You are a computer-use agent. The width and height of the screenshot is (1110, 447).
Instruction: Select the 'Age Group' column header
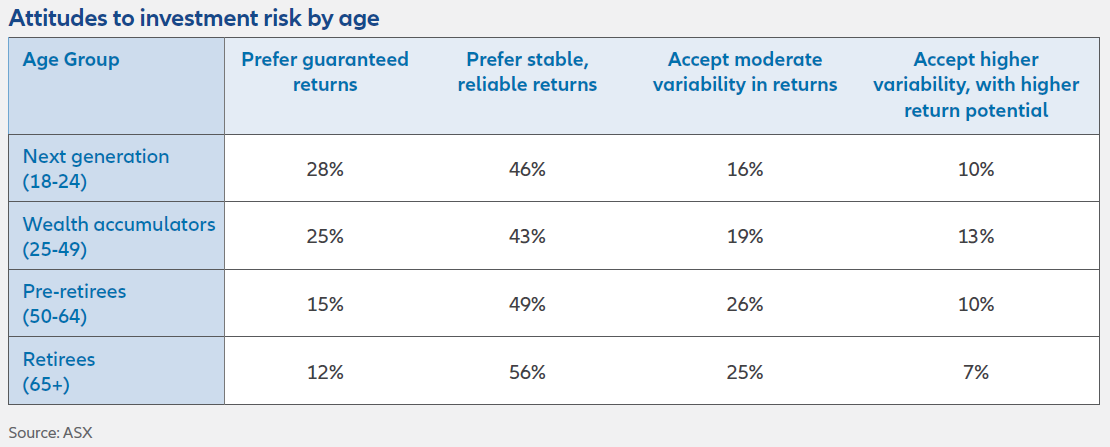(71, 60)
